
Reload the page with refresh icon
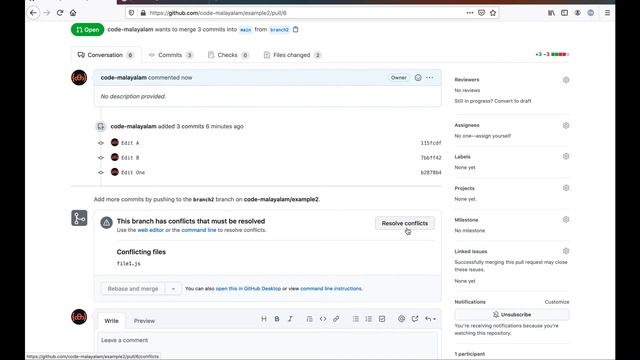coord(60,13)
